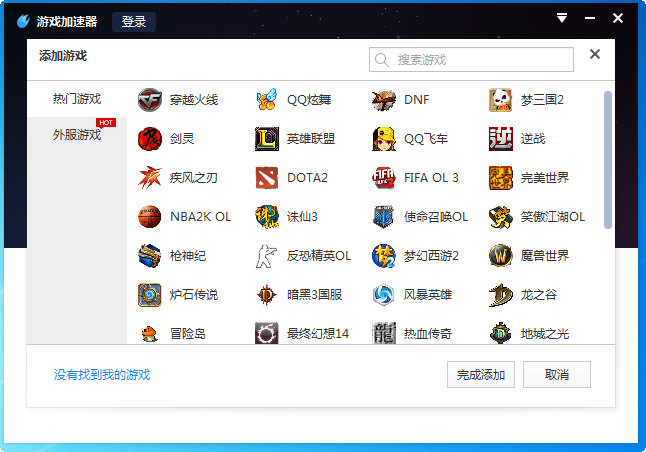This screenshot has width=646, height=452.
Task: Click the 炉石传说 label text
Action: [x=194, y=295]
